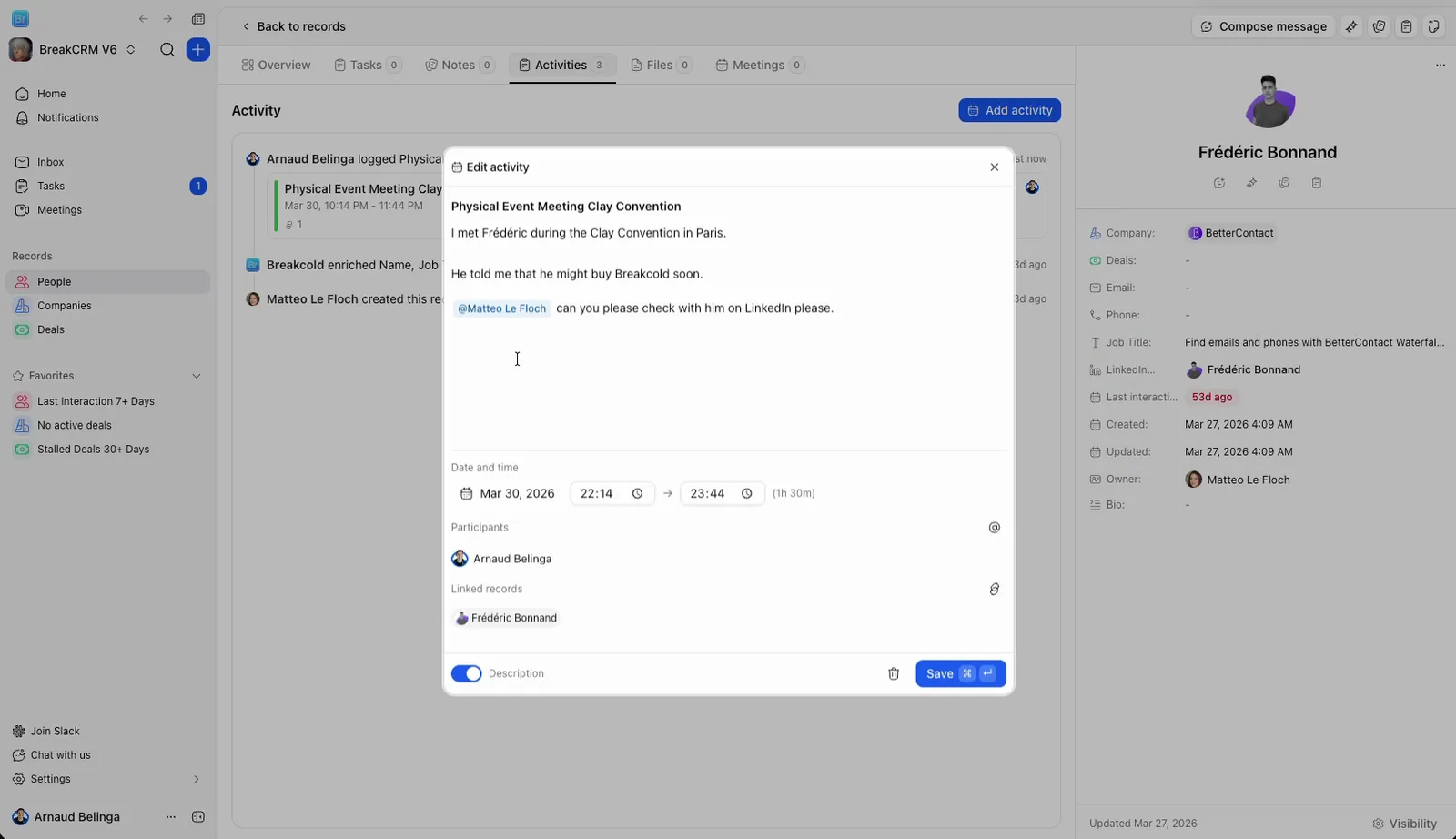Click the blue plus create button

(198, 50)
